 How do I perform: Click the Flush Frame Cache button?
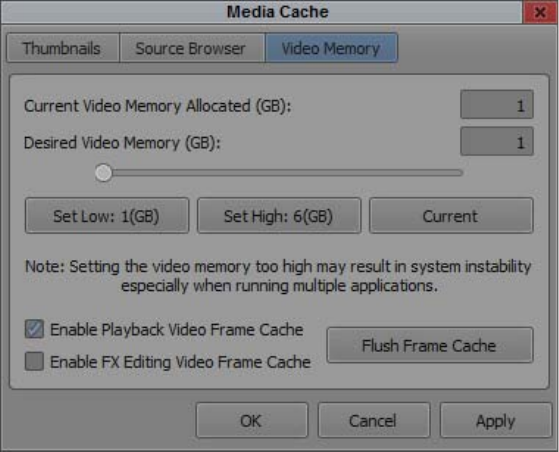430,345
